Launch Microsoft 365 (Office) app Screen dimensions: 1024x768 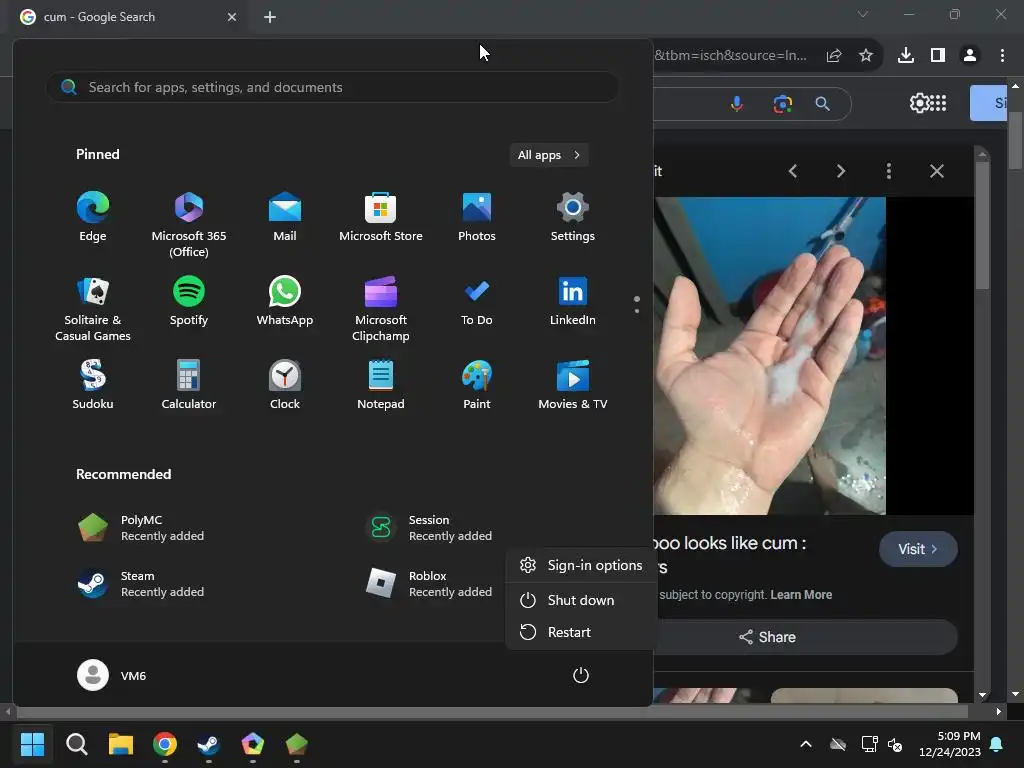coord(189,224)
